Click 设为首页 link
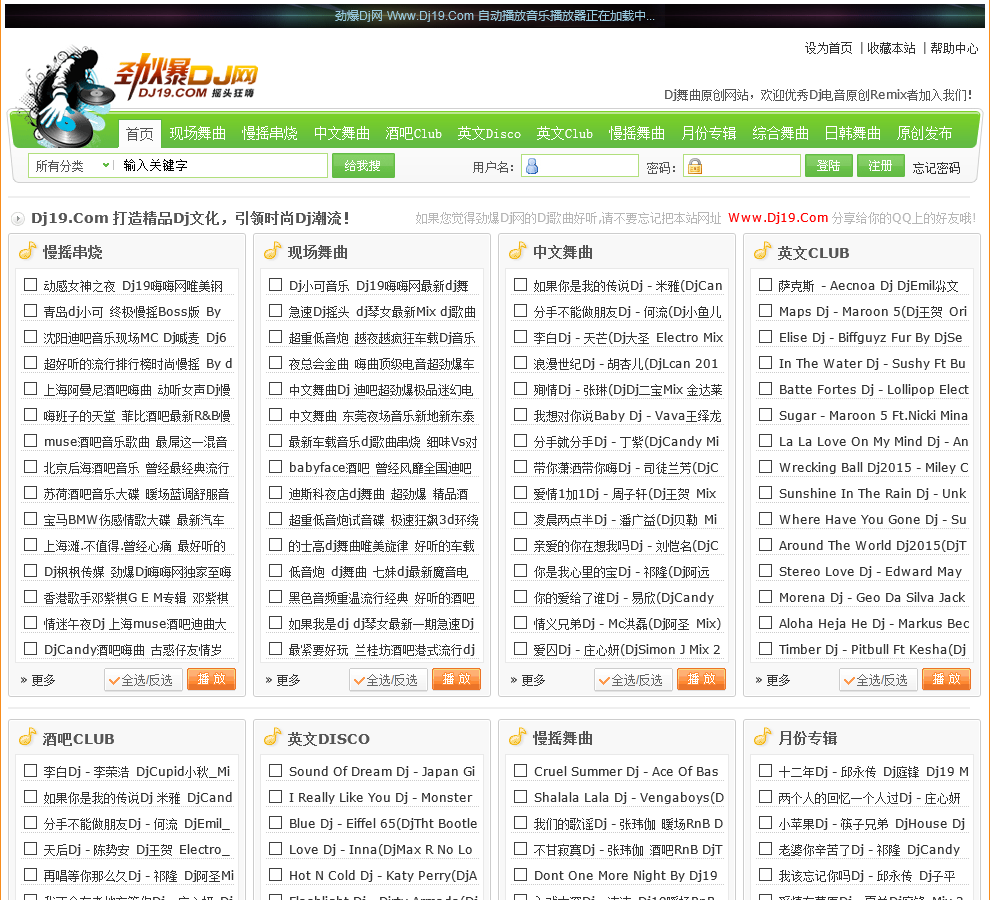The height and width of the screenshot is (900, 990). (828, 48)
